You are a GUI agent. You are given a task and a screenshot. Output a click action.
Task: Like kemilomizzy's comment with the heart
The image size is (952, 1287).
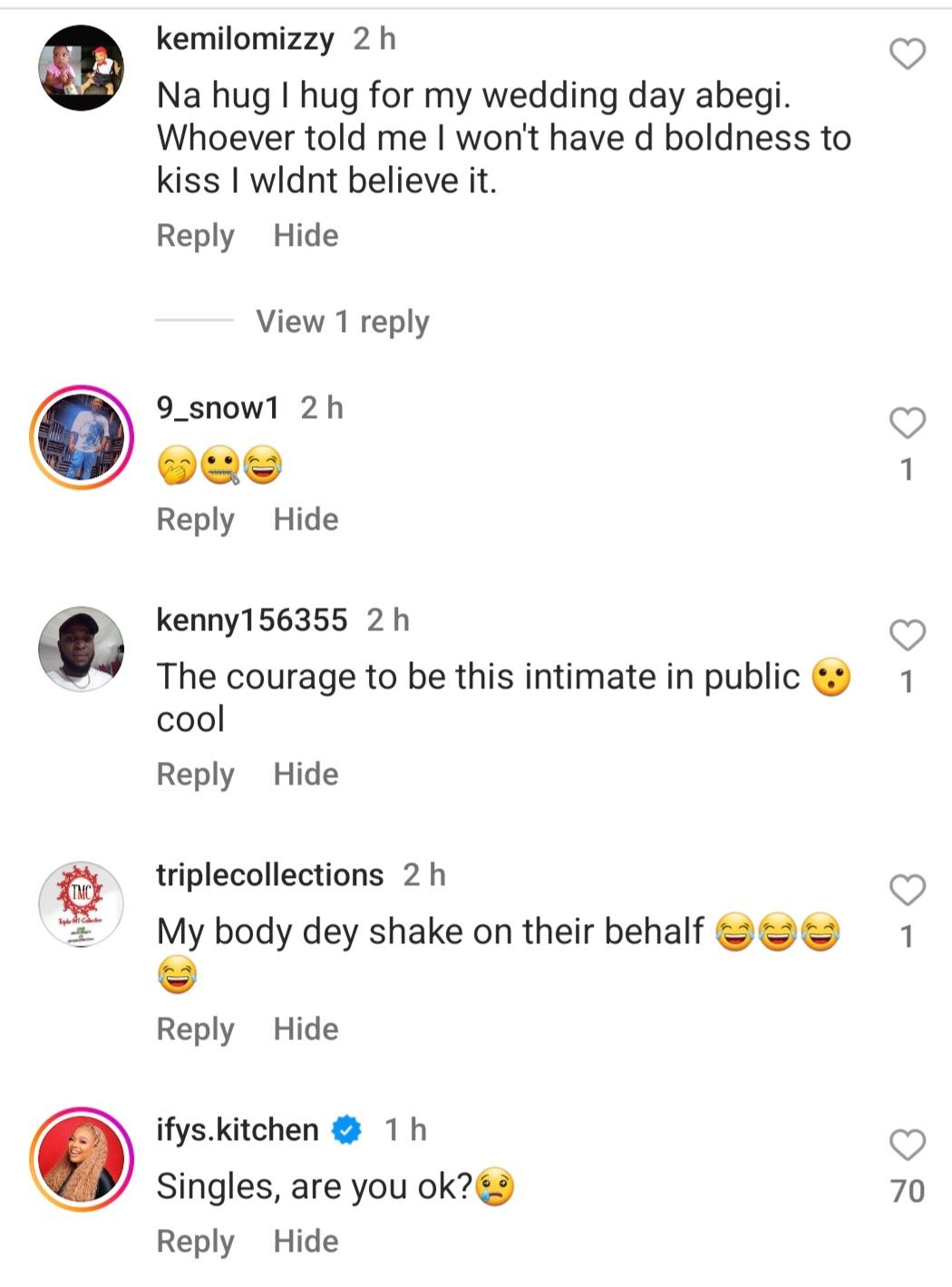[907, 54]
